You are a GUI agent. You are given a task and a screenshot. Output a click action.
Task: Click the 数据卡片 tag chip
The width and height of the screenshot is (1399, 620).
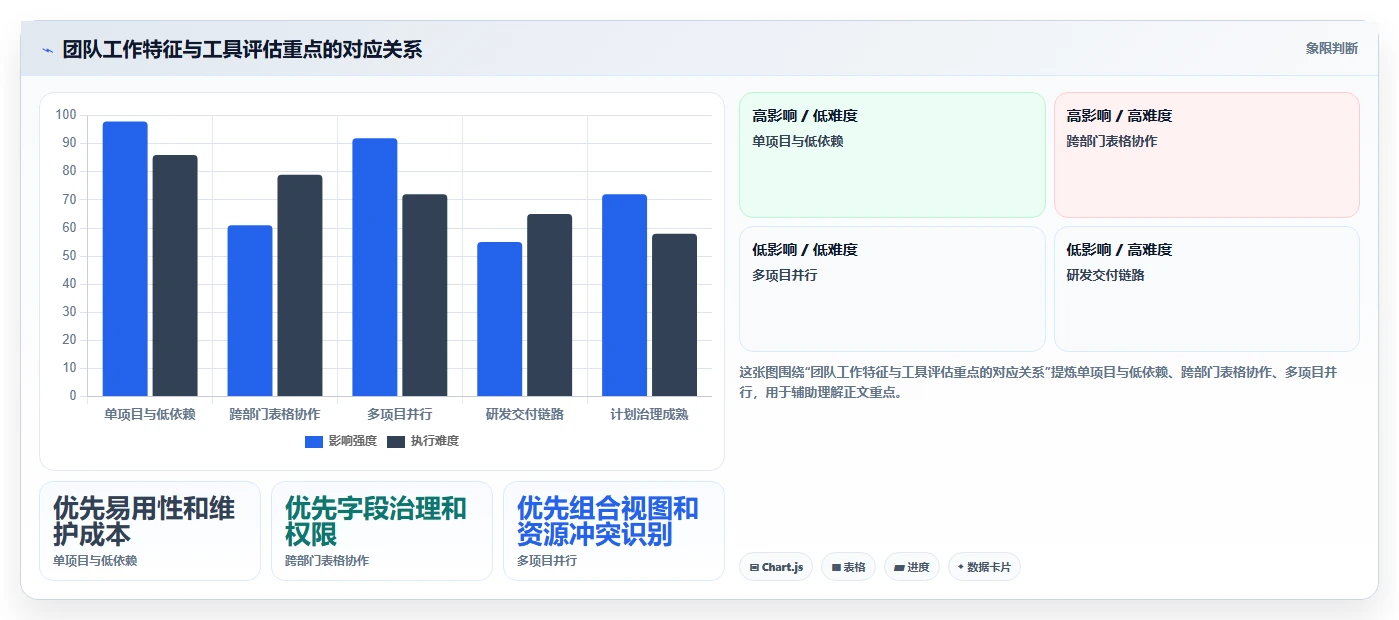(x=984, y=567)
